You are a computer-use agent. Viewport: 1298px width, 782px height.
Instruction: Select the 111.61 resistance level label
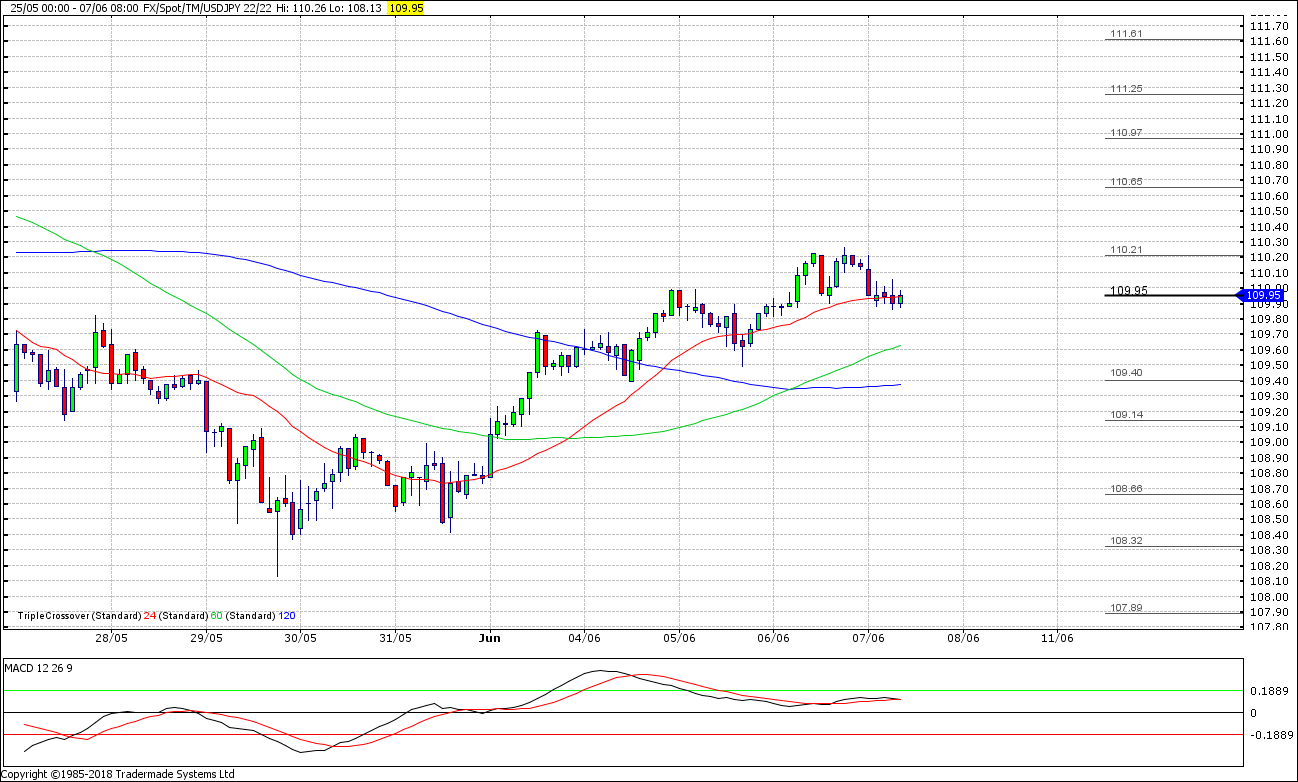click(1125, 34)
